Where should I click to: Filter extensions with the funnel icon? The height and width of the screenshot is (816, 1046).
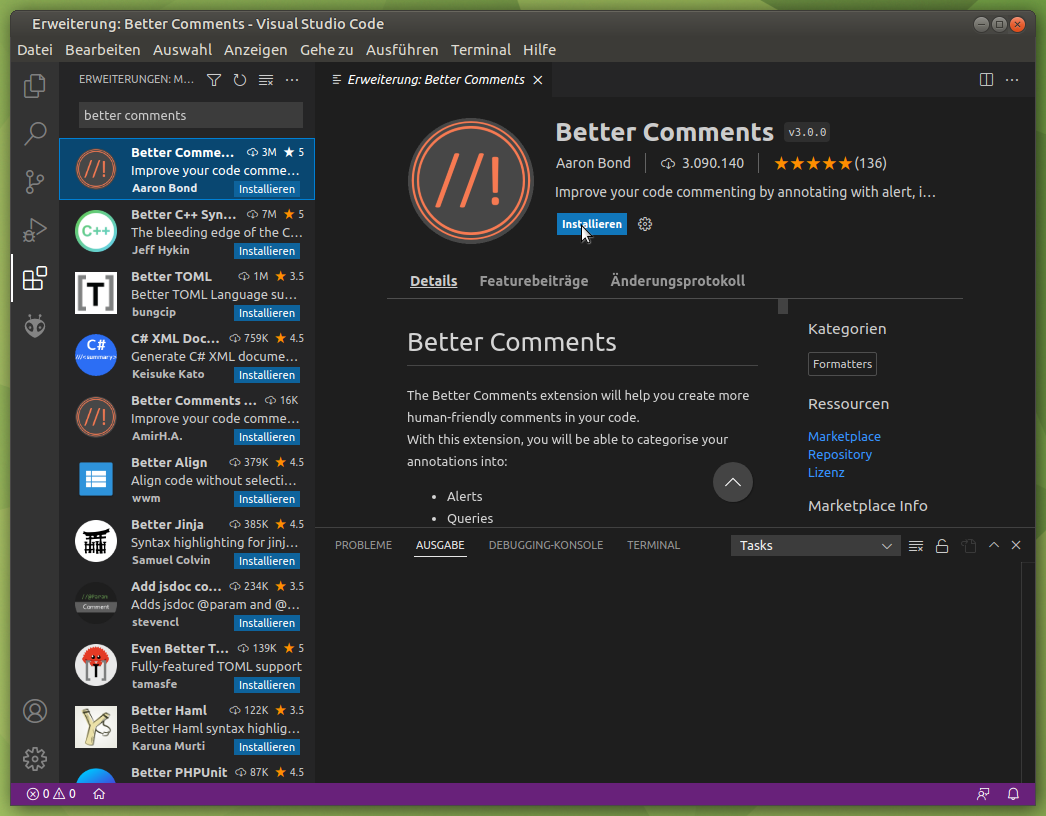[x=214, y=80]
